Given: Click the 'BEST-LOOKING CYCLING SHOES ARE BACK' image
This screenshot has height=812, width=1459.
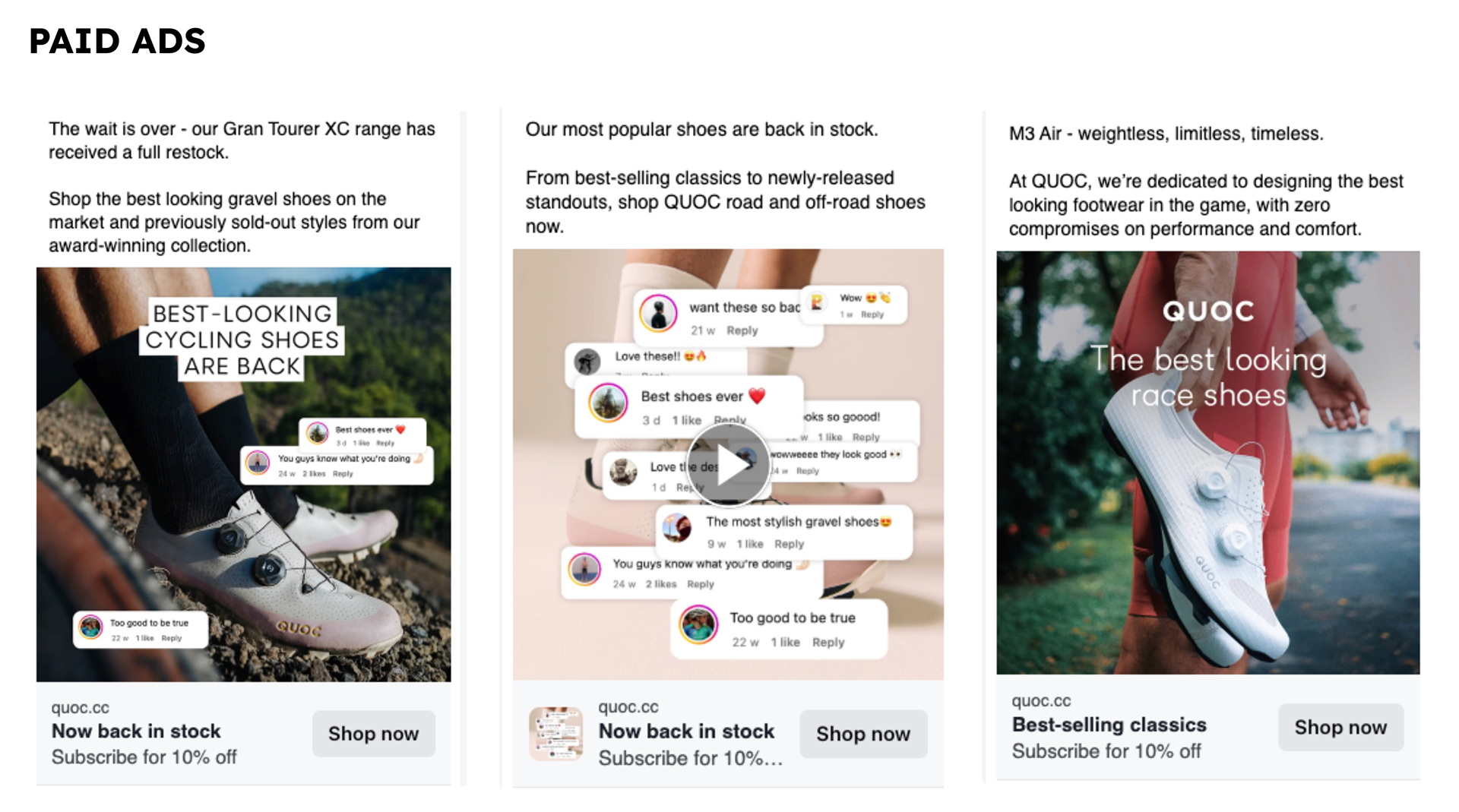Looking at the screenshot, I should (243, 474).
